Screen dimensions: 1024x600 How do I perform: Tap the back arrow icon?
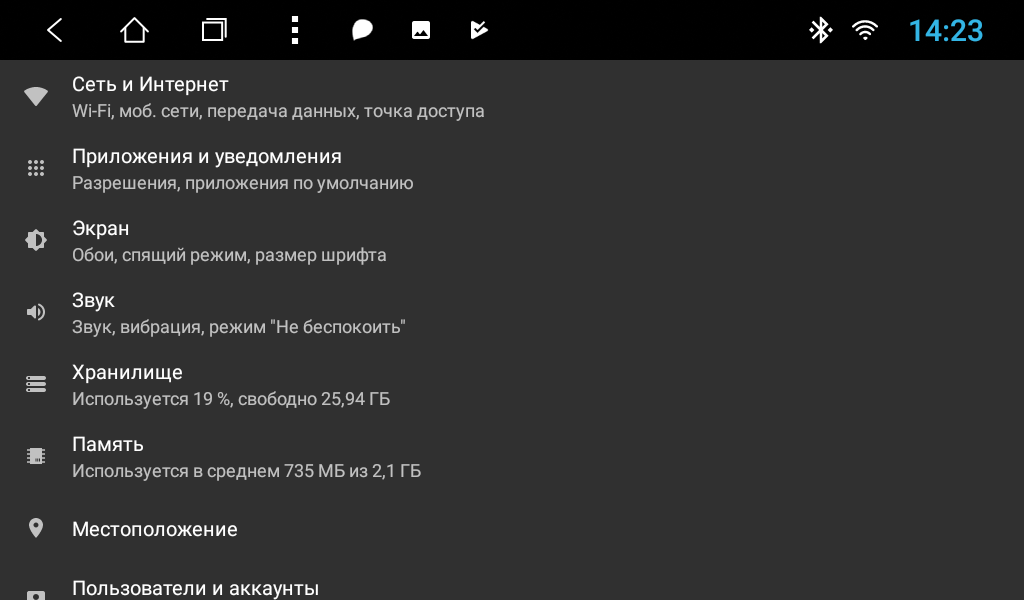pos(55,30)
